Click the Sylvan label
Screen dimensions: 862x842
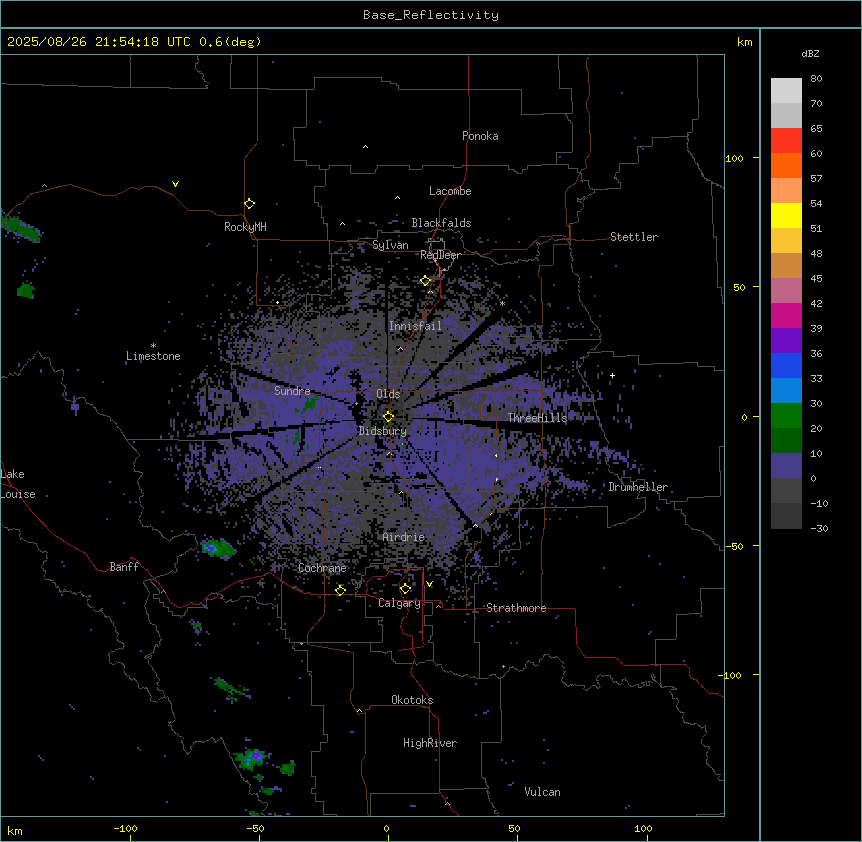click(390, 245)
